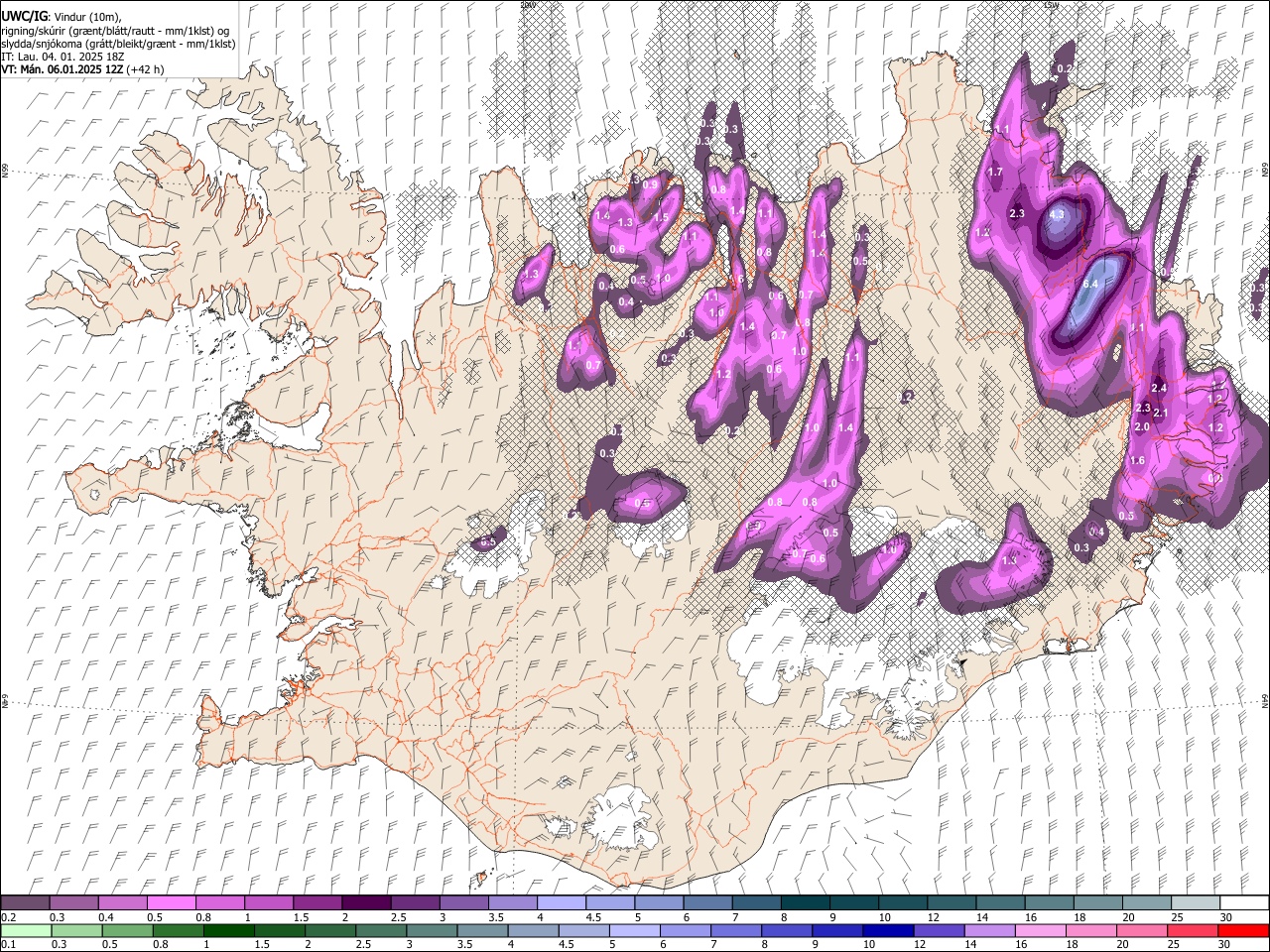Click the white top-row swatch after 30
Viewport: 1270px width, 952px height.
(1242, 903)
